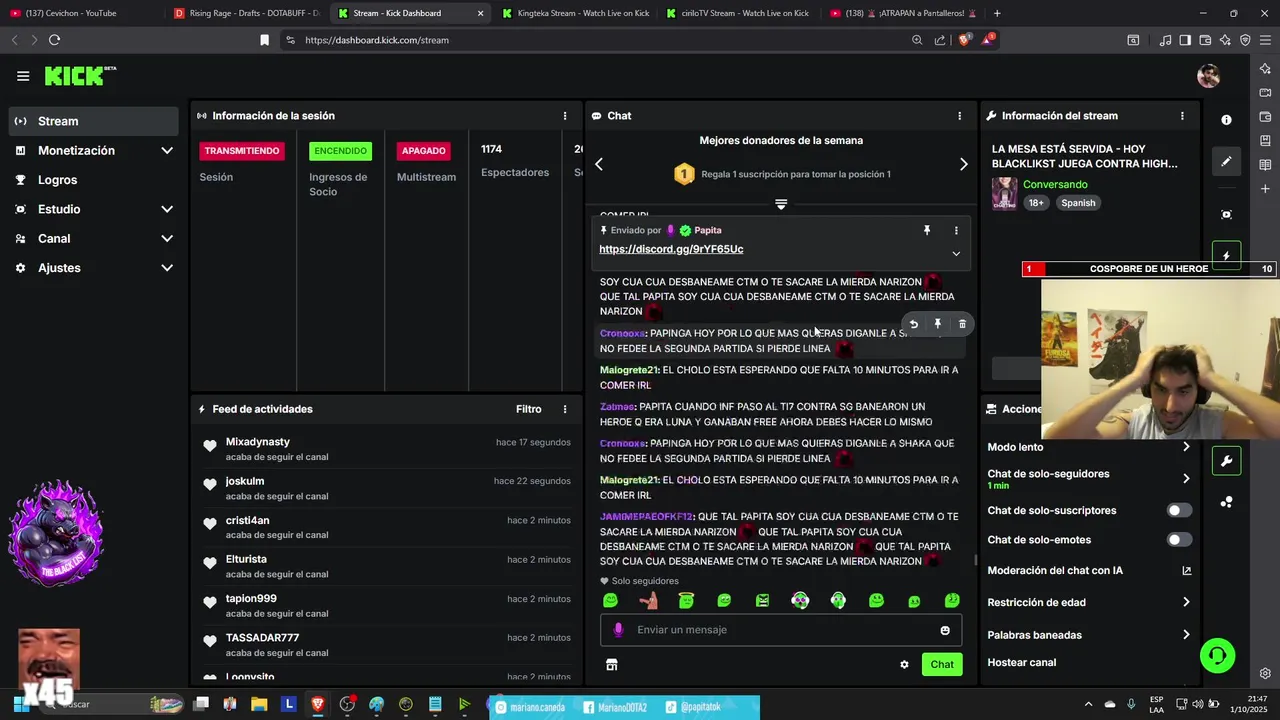Click the pencil edit icon in right toolbar
The width and height of the screenshot is (1280, 720).
tap(1226, 162)
